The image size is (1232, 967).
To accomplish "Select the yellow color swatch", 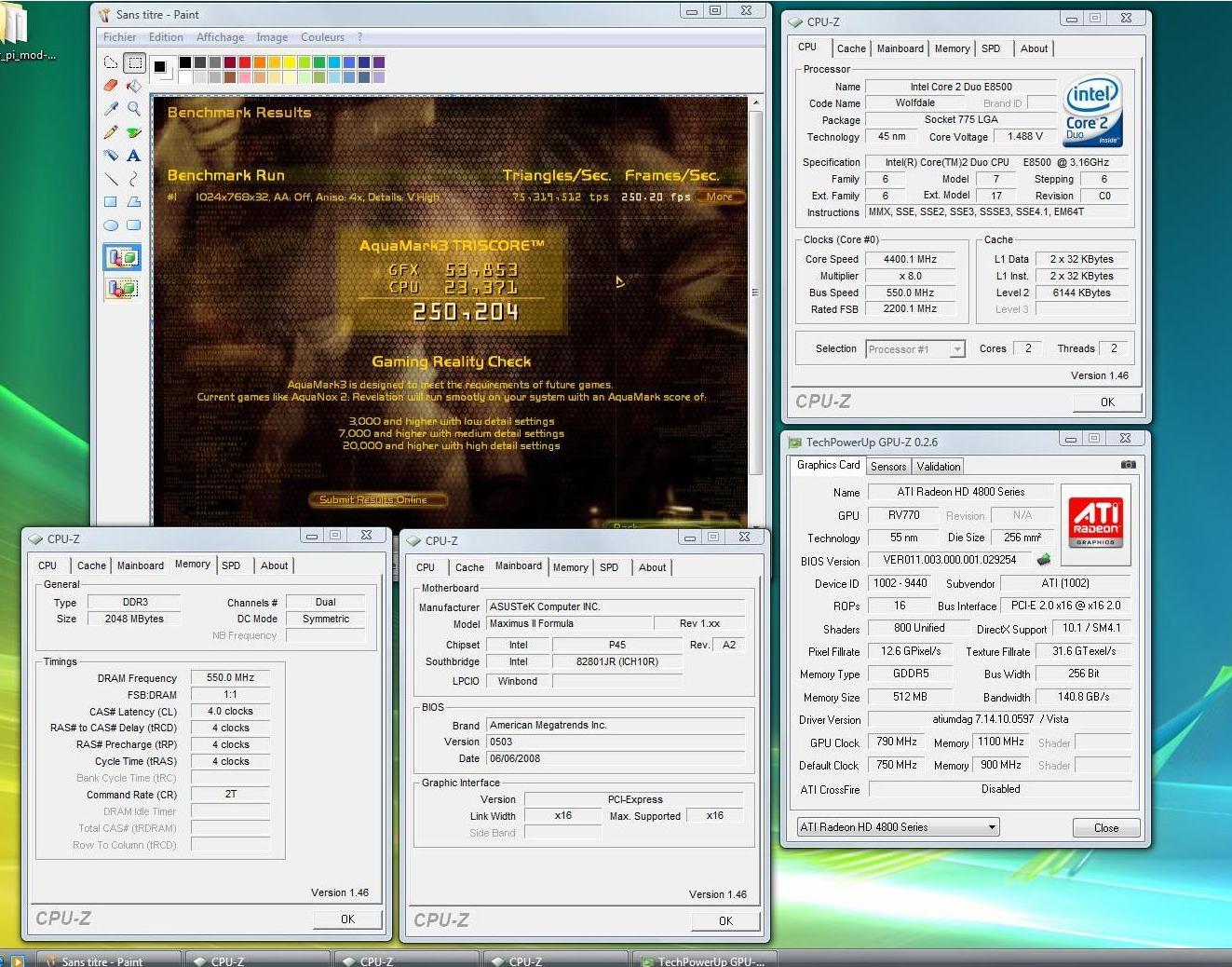I will [x=290, y=62].
